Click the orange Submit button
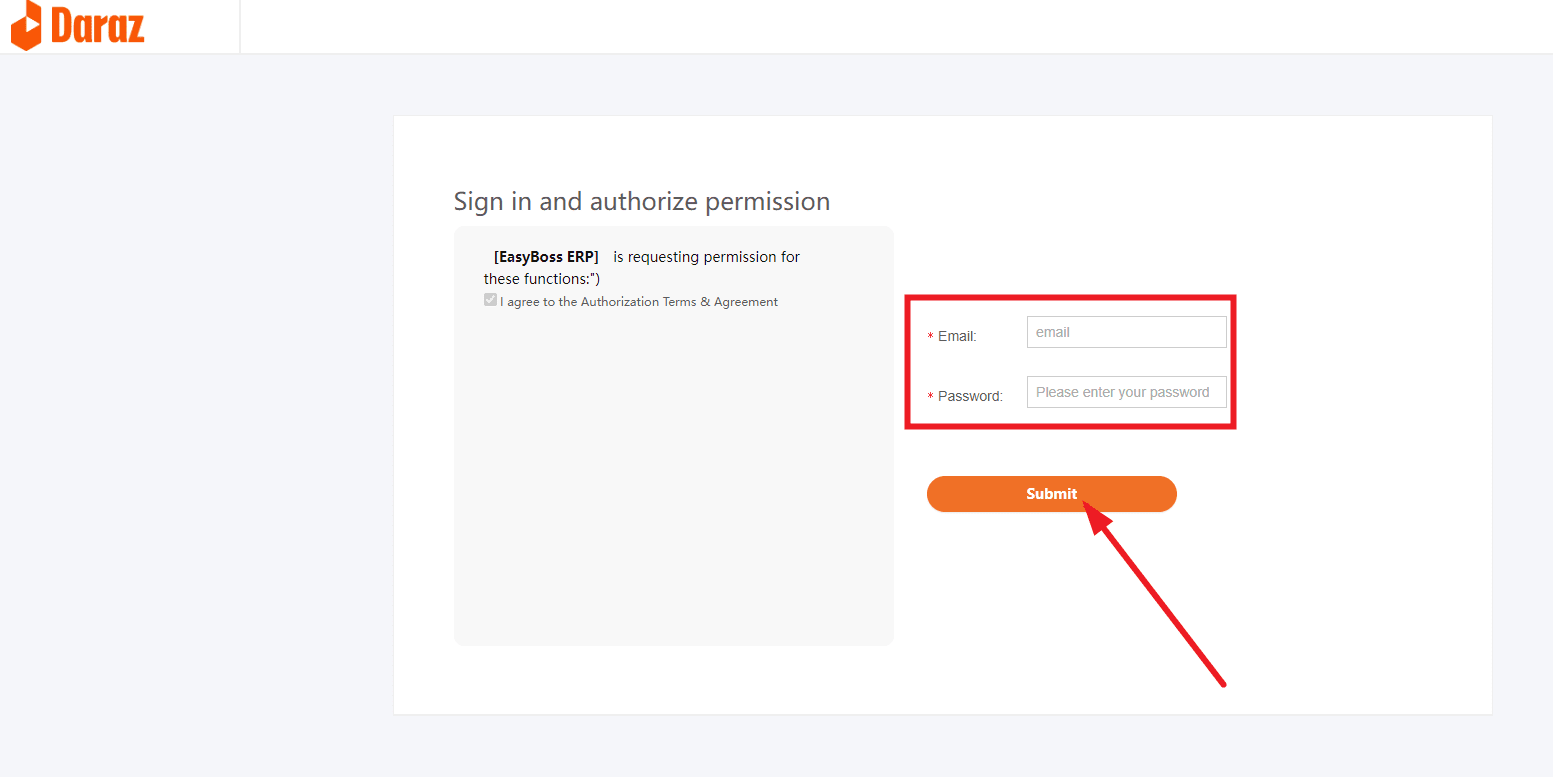This screenshot has width=1553, height=777. tap(1051, 494)
